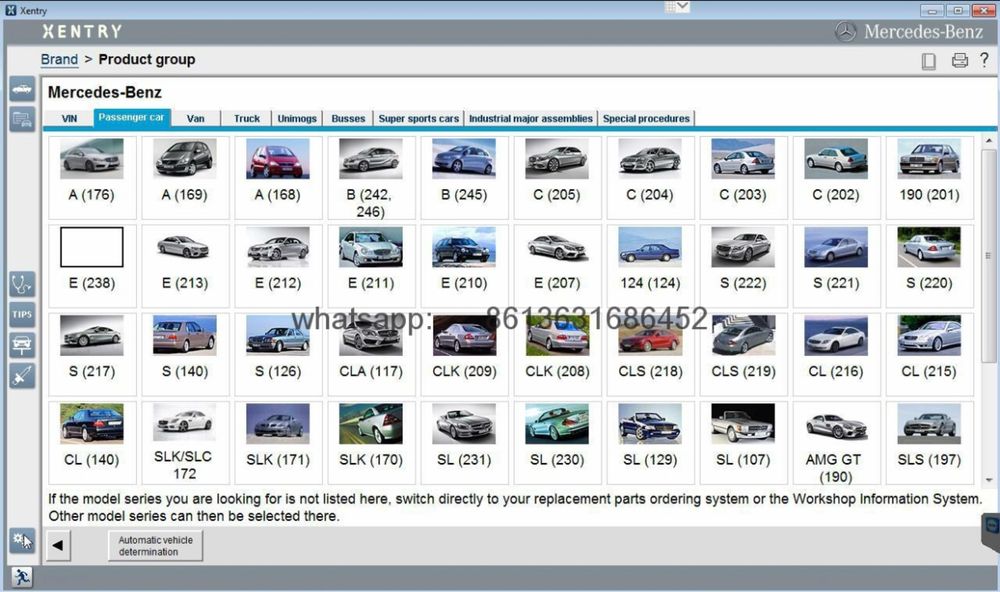Image resolution: width=1000 pixels, height=592 pixels.
Task: Switch to the Van tab
Action: [x=196, y=119]
